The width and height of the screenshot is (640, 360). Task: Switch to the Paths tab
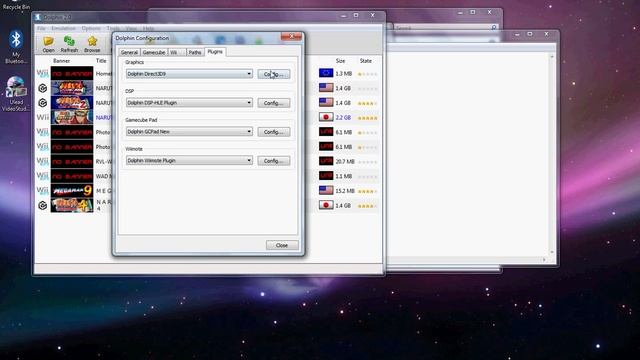click(x=195, y=52)
